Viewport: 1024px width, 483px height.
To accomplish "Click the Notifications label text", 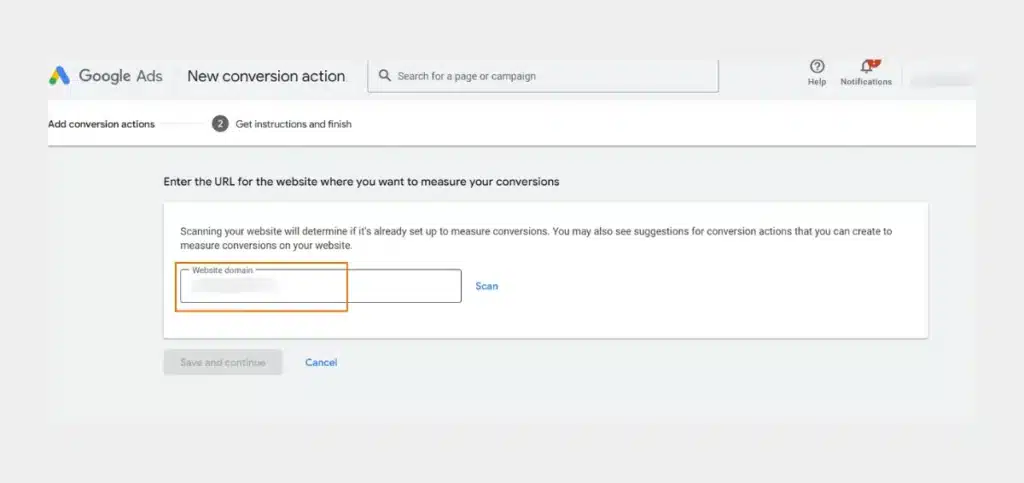I will tap(866, 82).
